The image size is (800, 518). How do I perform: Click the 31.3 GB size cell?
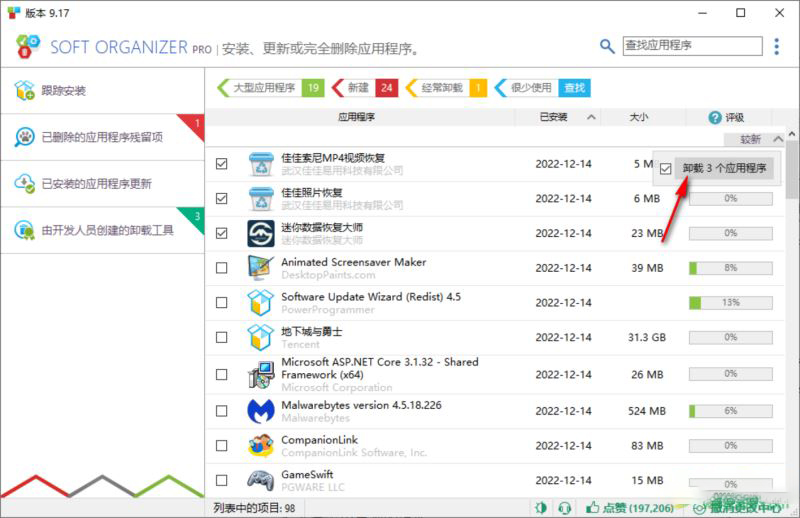(x=646, y=337)
